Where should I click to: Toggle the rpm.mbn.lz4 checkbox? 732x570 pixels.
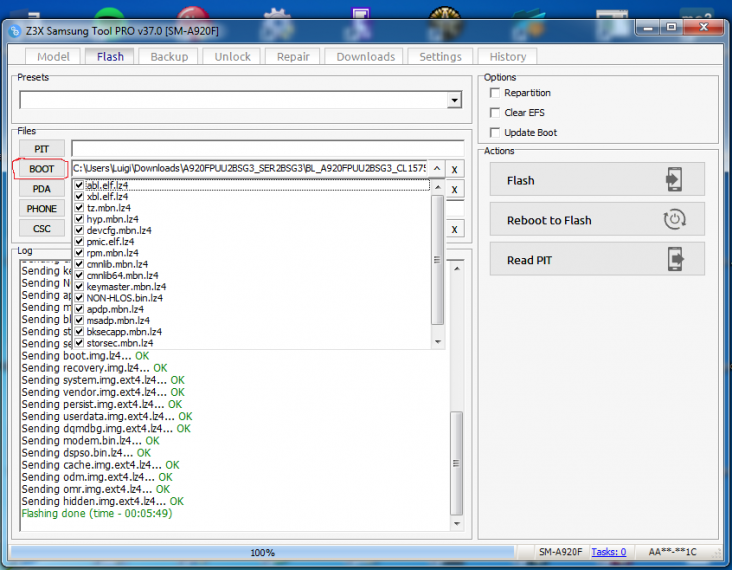79,253
